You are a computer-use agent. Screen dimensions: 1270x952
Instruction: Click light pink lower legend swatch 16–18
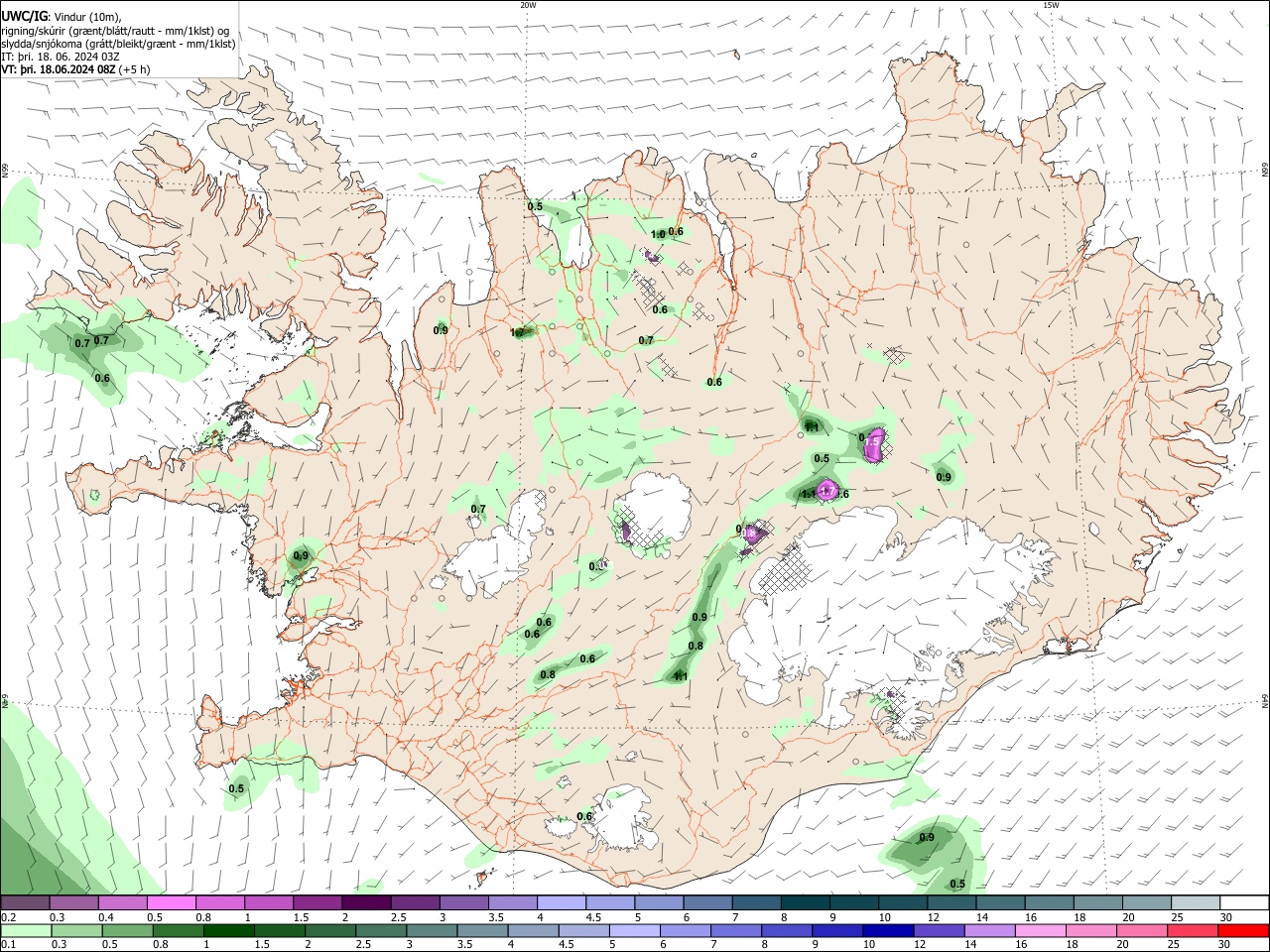tap(1042, 930)
